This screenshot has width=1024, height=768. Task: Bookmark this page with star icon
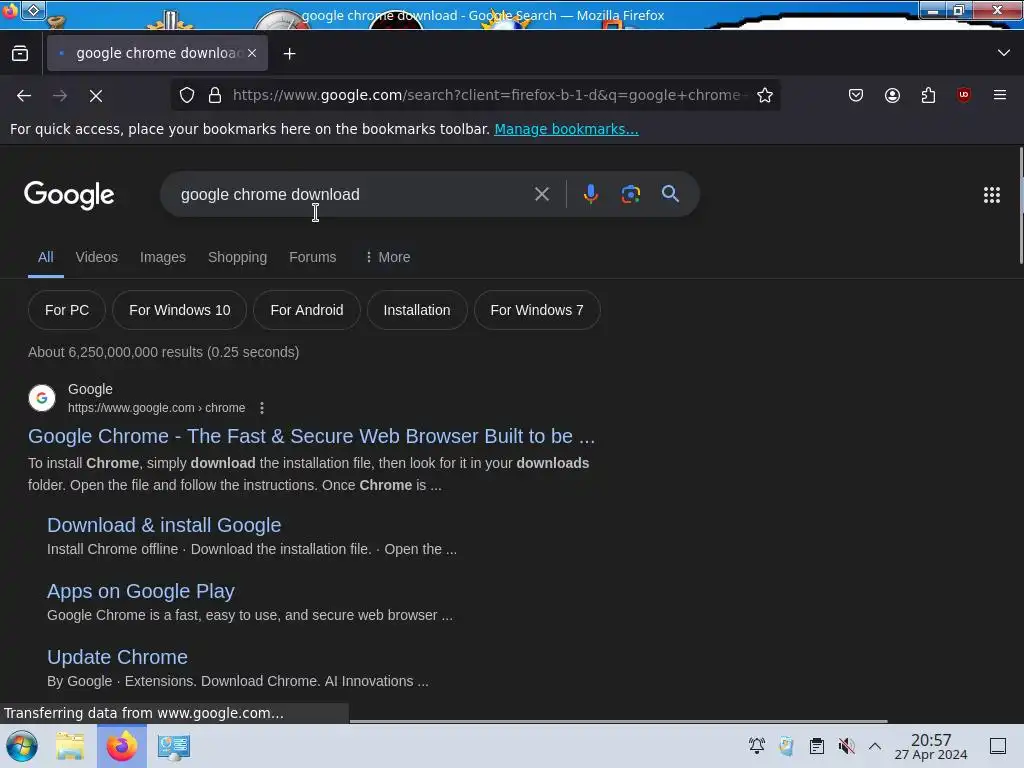(x=765, y=95)
